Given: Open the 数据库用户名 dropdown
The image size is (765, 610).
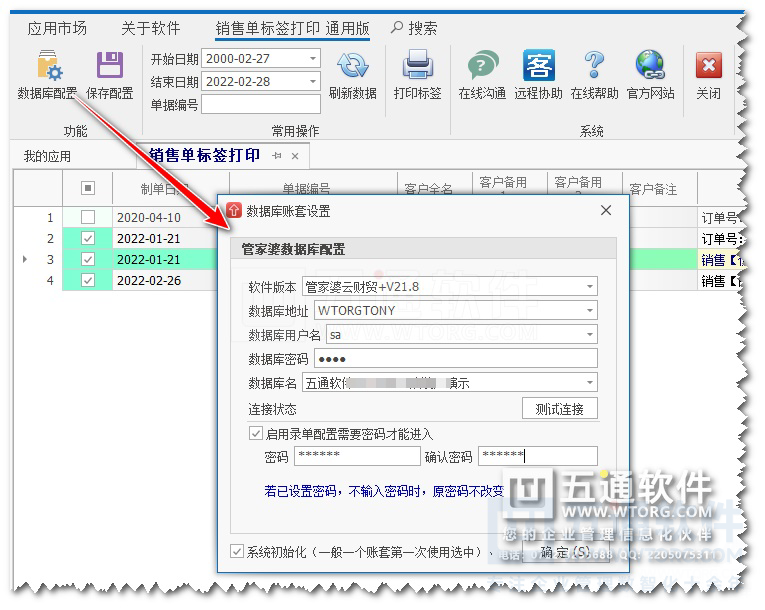Looking at the screenshot, I should pos(590,334).
